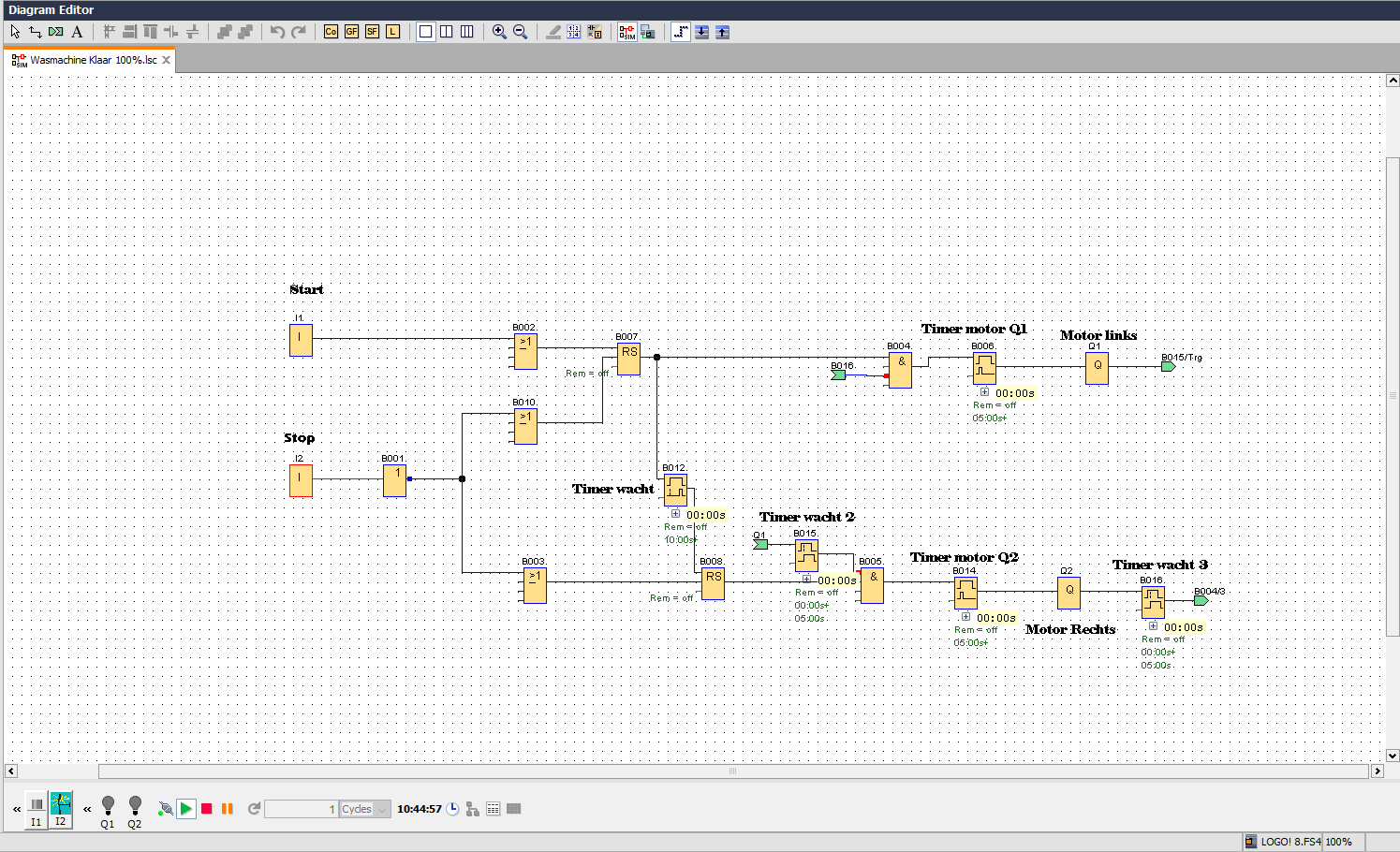This screenshot has width=1400, height=852.
Task: Expand B006 timer parameter plus box
Action: (x=984, y=392)
